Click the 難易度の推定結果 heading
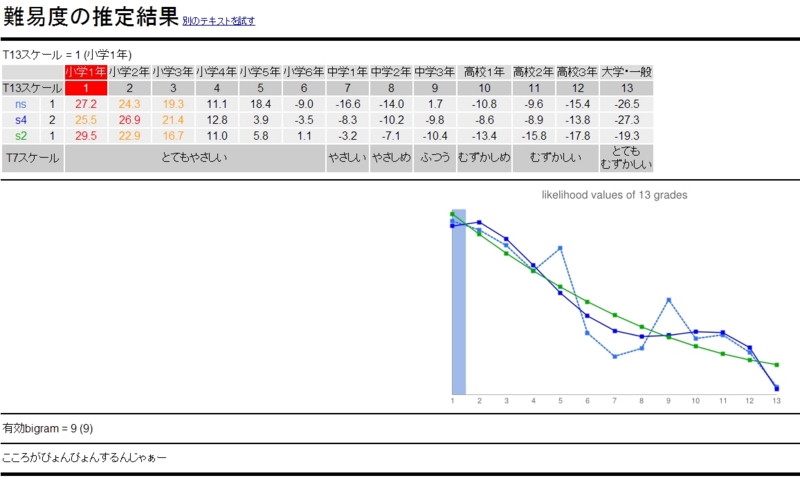Viewport: 800px width, 478px height. pos(91,16)
